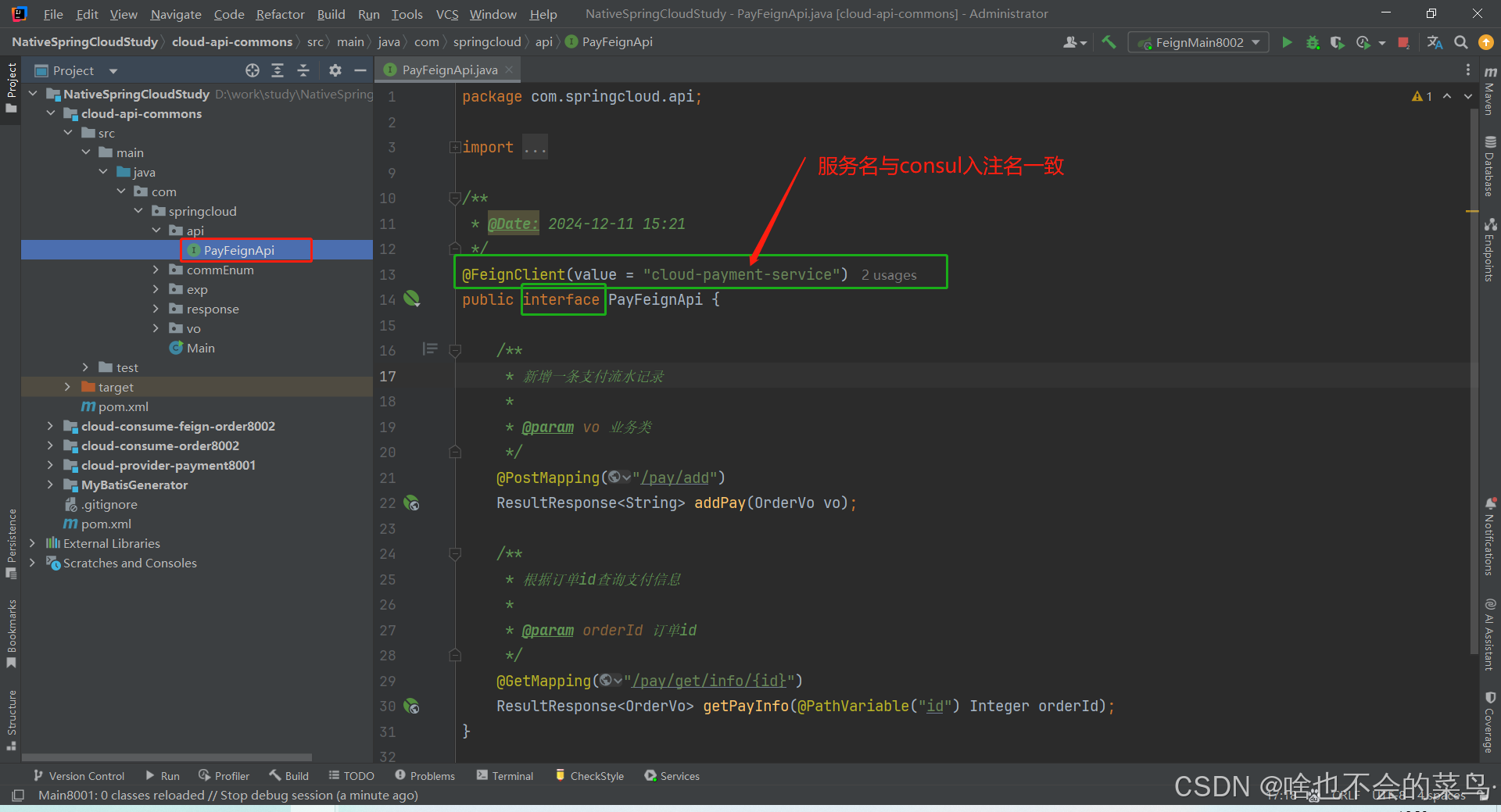
Task: Start debugging with the Debug icon
Action: coord(1312,42)
